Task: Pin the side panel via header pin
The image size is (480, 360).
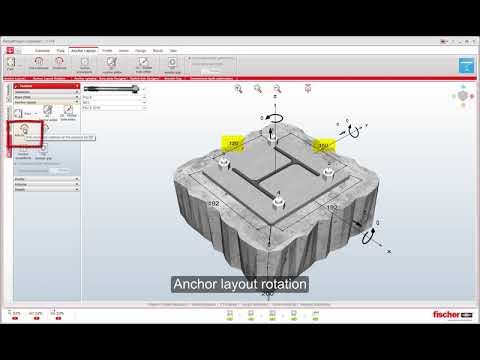Action: [x=77, y=86]
